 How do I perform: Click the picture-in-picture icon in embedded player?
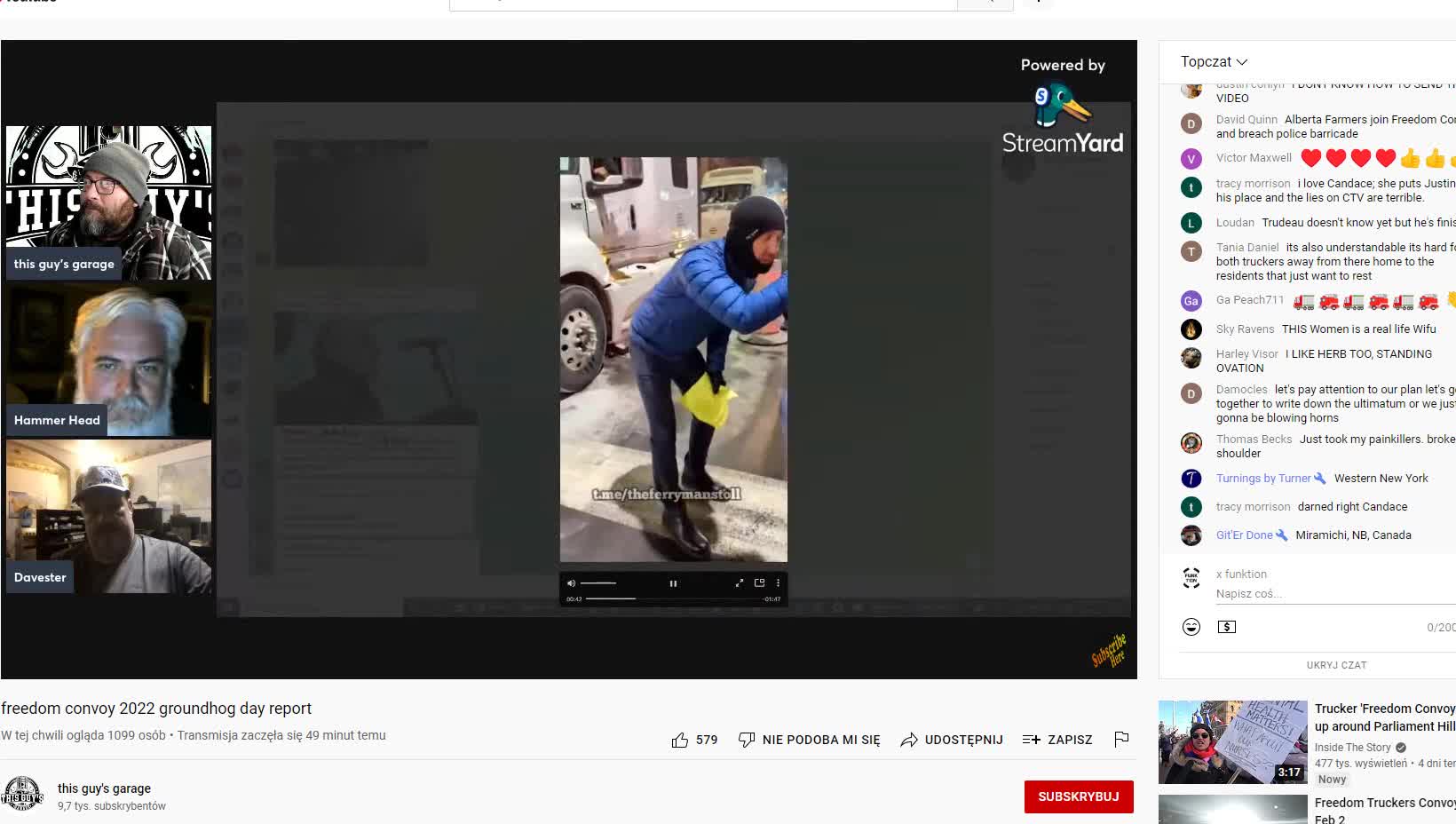(x=759, y=583)
